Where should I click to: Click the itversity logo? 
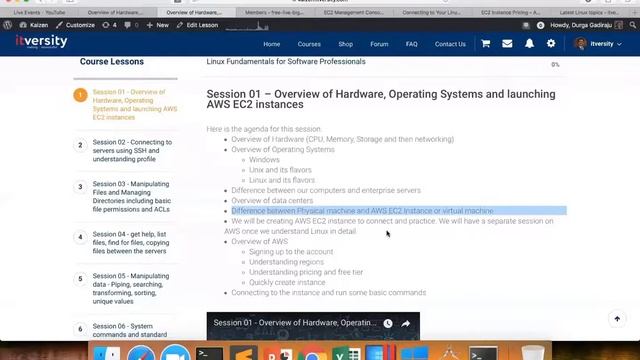tap(41, 41)
